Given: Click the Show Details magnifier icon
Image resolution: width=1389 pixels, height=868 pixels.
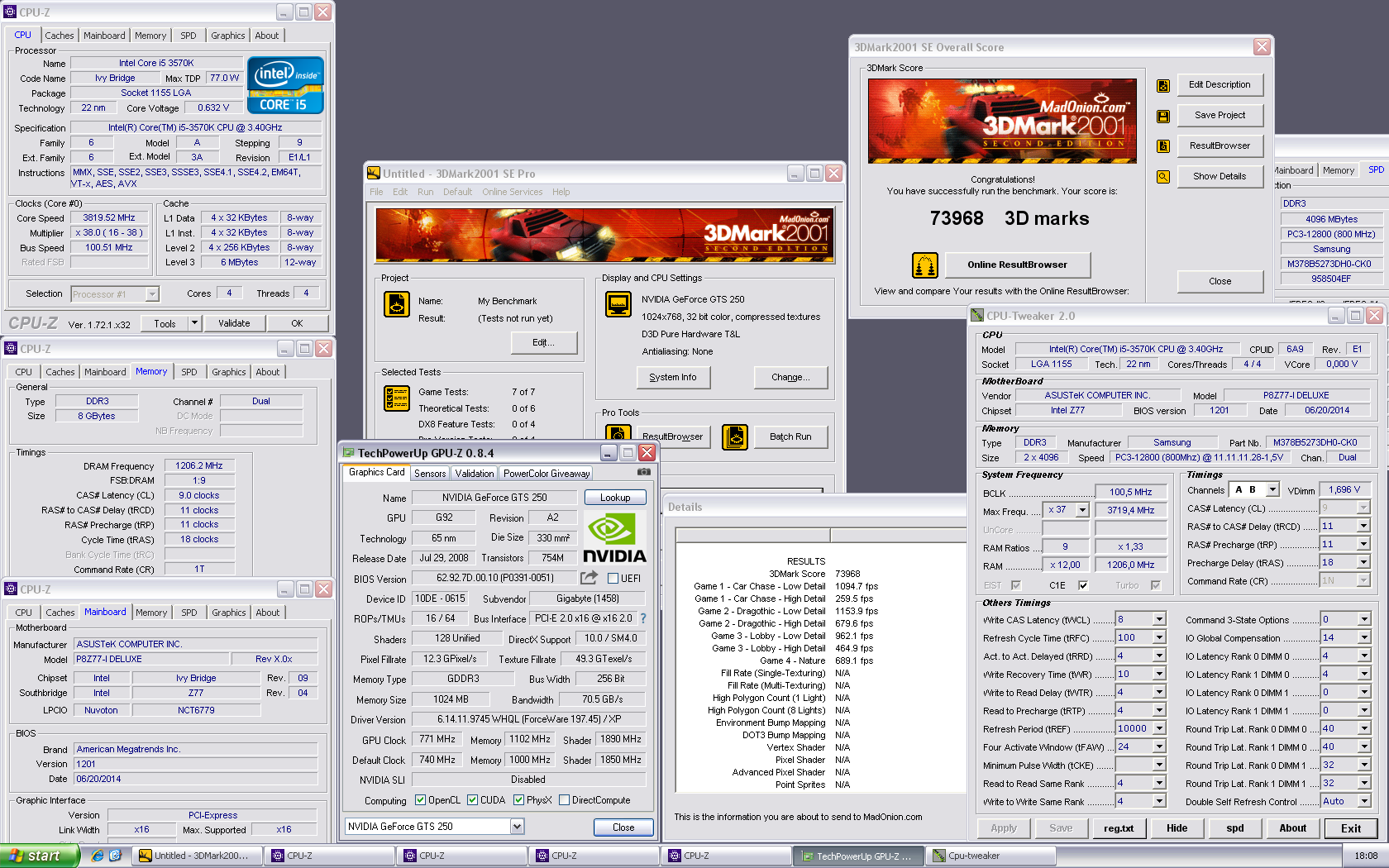Looking at the screenshot, I should click(x=1163, y=177).
